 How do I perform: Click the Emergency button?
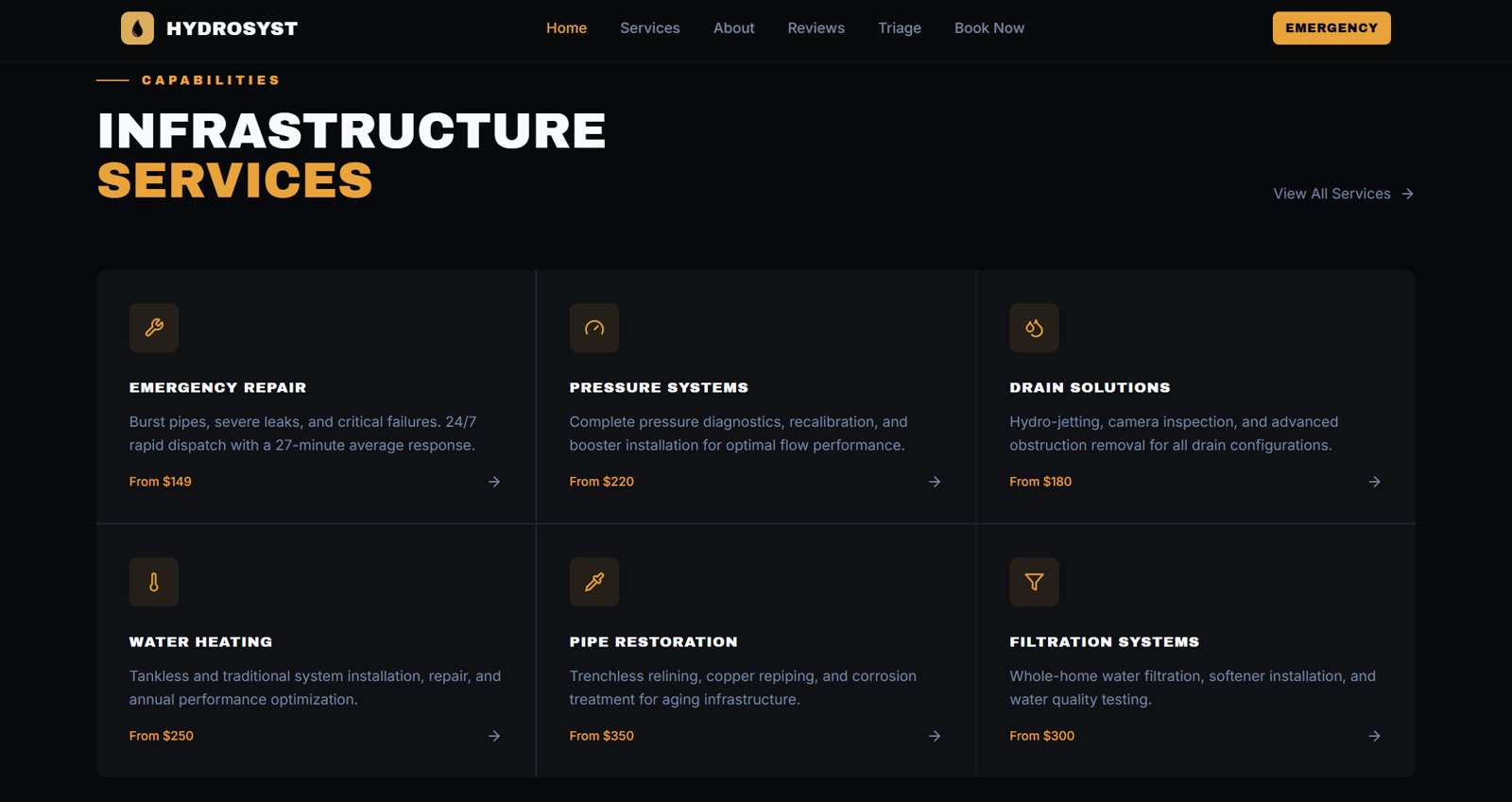tap(1332, 28)
